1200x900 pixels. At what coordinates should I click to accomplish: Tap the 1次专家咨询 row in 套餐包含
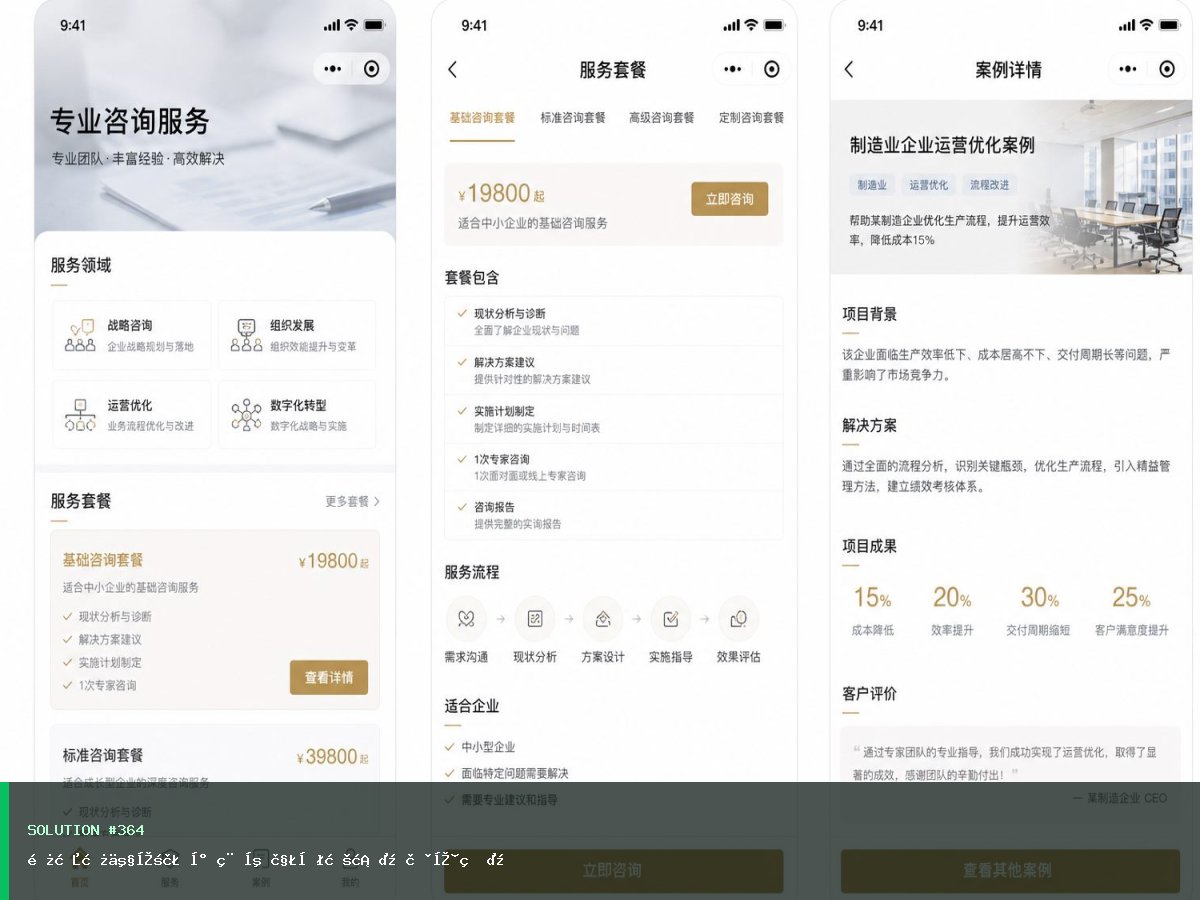tap(613, 467)
